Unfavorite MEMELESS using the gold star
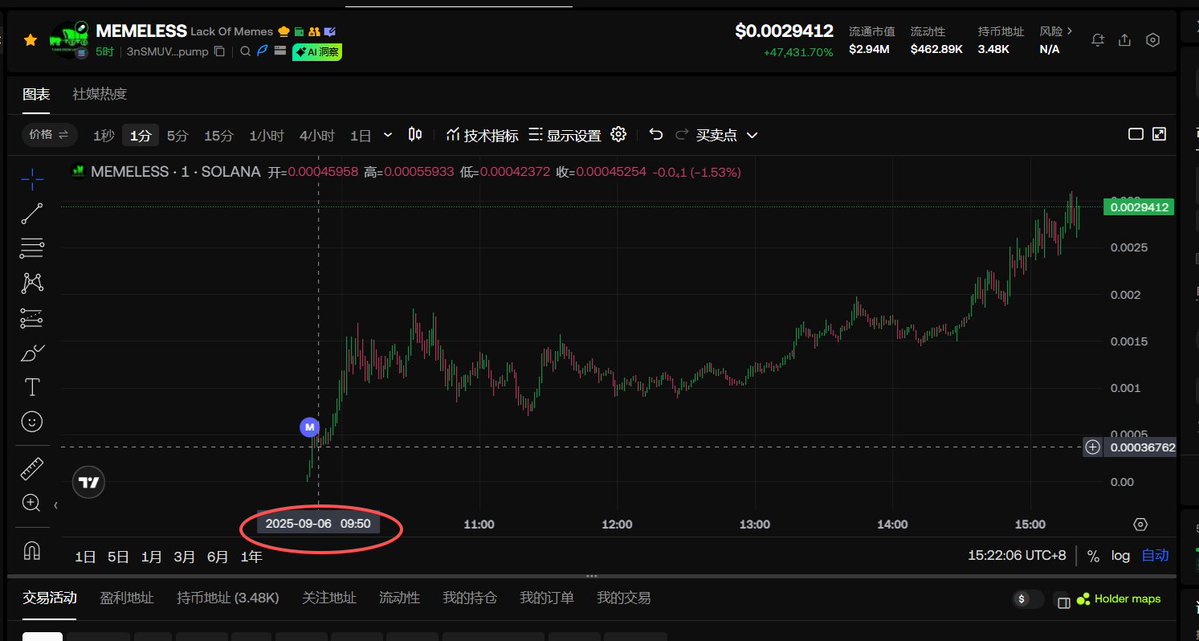Viewport: 1199px width, 641px height. 30,40
